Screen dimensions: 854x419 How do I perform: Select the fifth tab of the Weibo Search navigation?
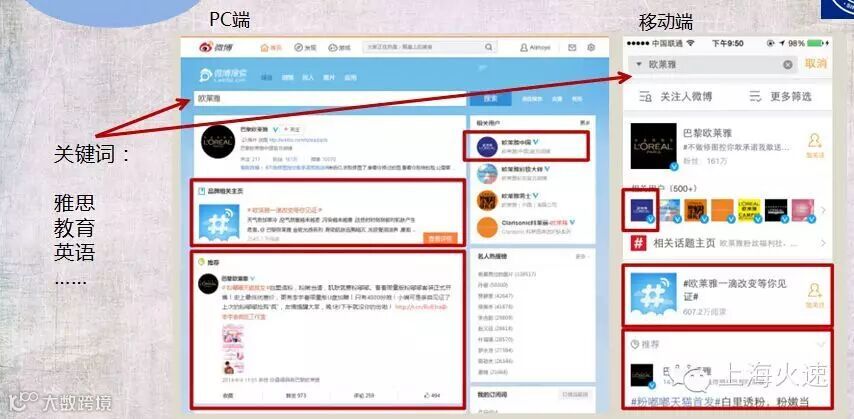pos(350,77)
